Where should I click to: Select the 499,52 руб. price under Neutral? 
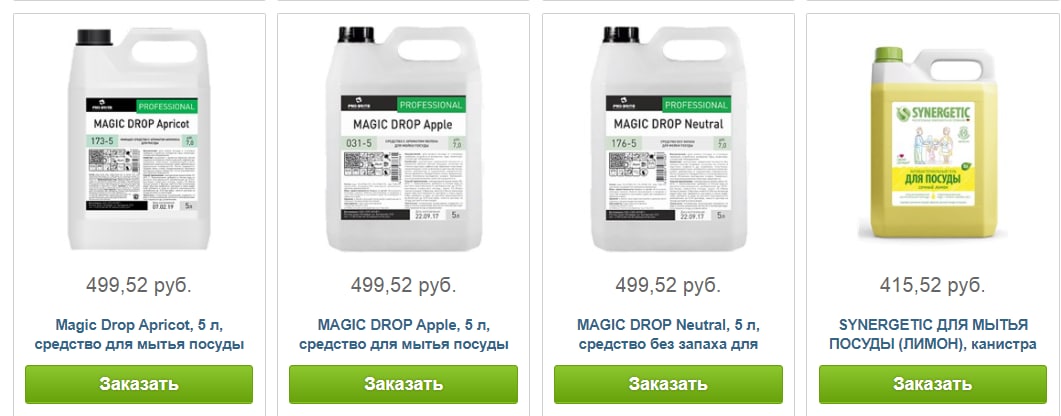(x=669, y=285)
